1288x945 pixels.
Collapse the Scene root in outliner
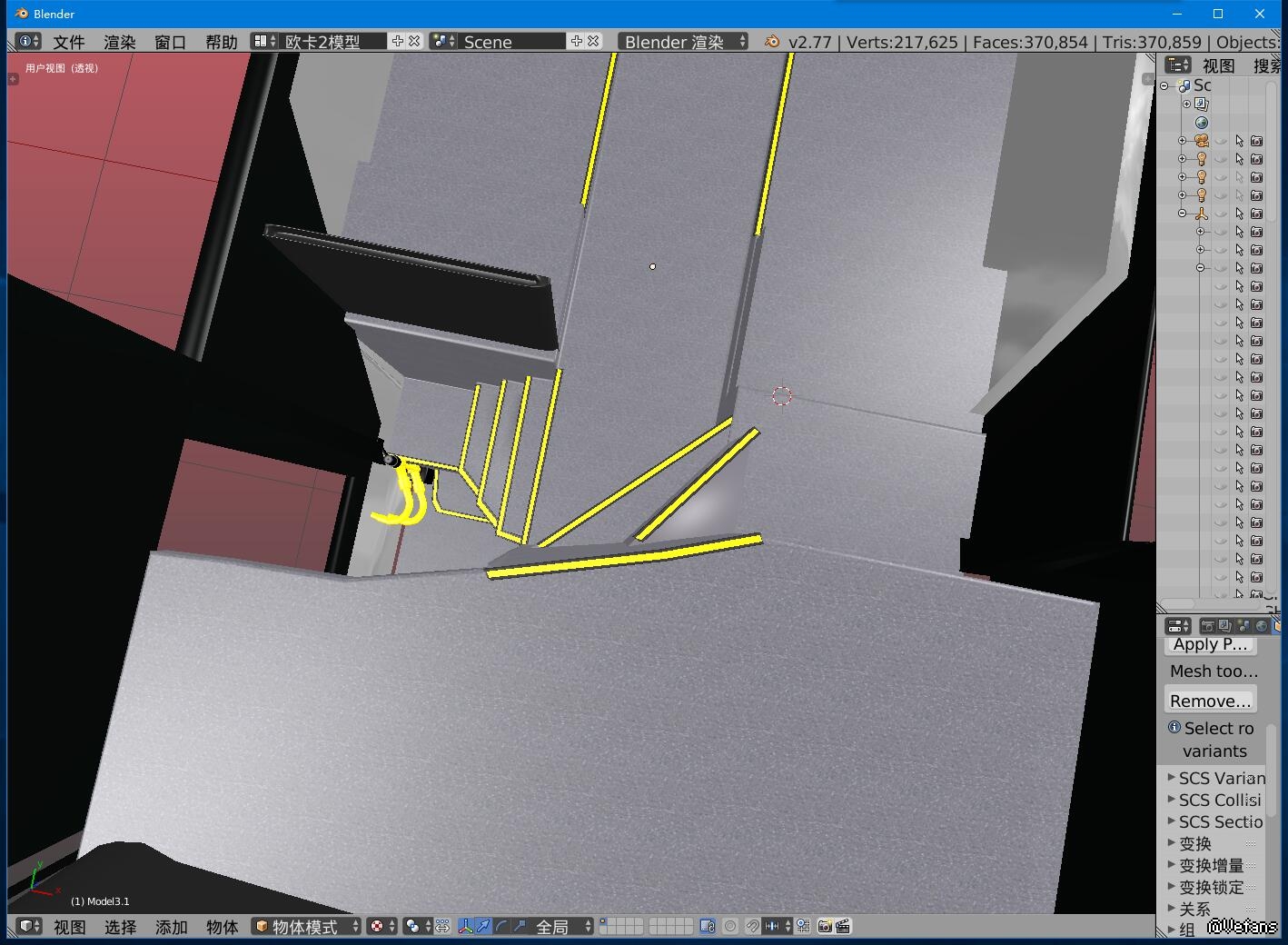tap(1164, 85)
